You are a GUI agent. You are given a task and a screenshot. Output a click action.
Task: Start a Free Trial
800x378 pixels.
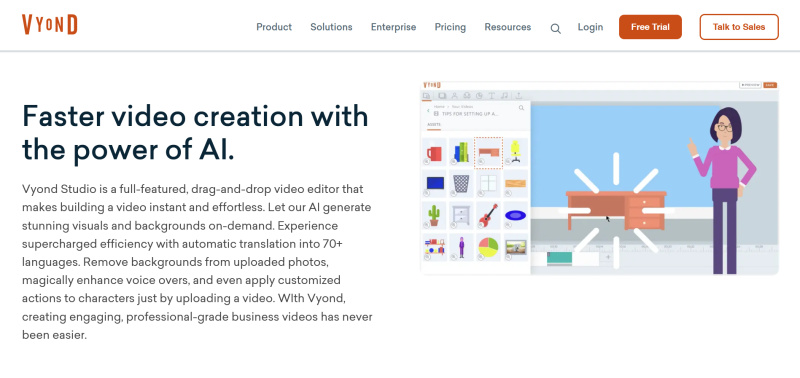pos(650,27)
